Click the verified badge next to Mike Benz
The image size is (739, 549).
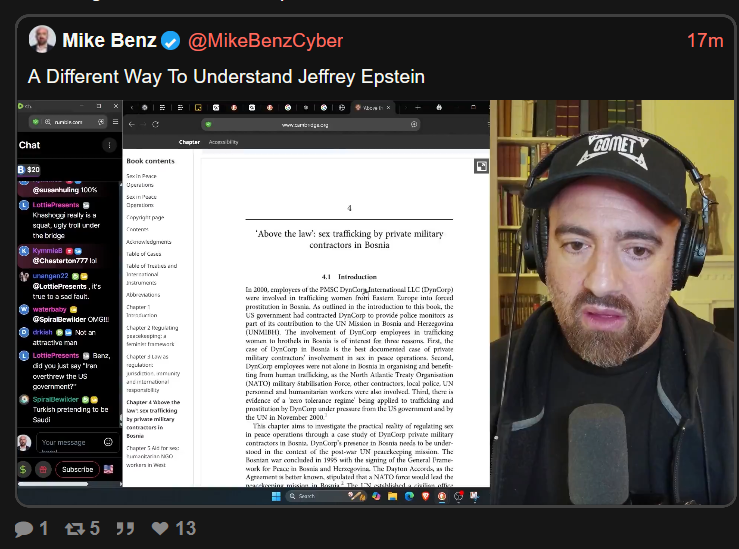click(170, 41)
